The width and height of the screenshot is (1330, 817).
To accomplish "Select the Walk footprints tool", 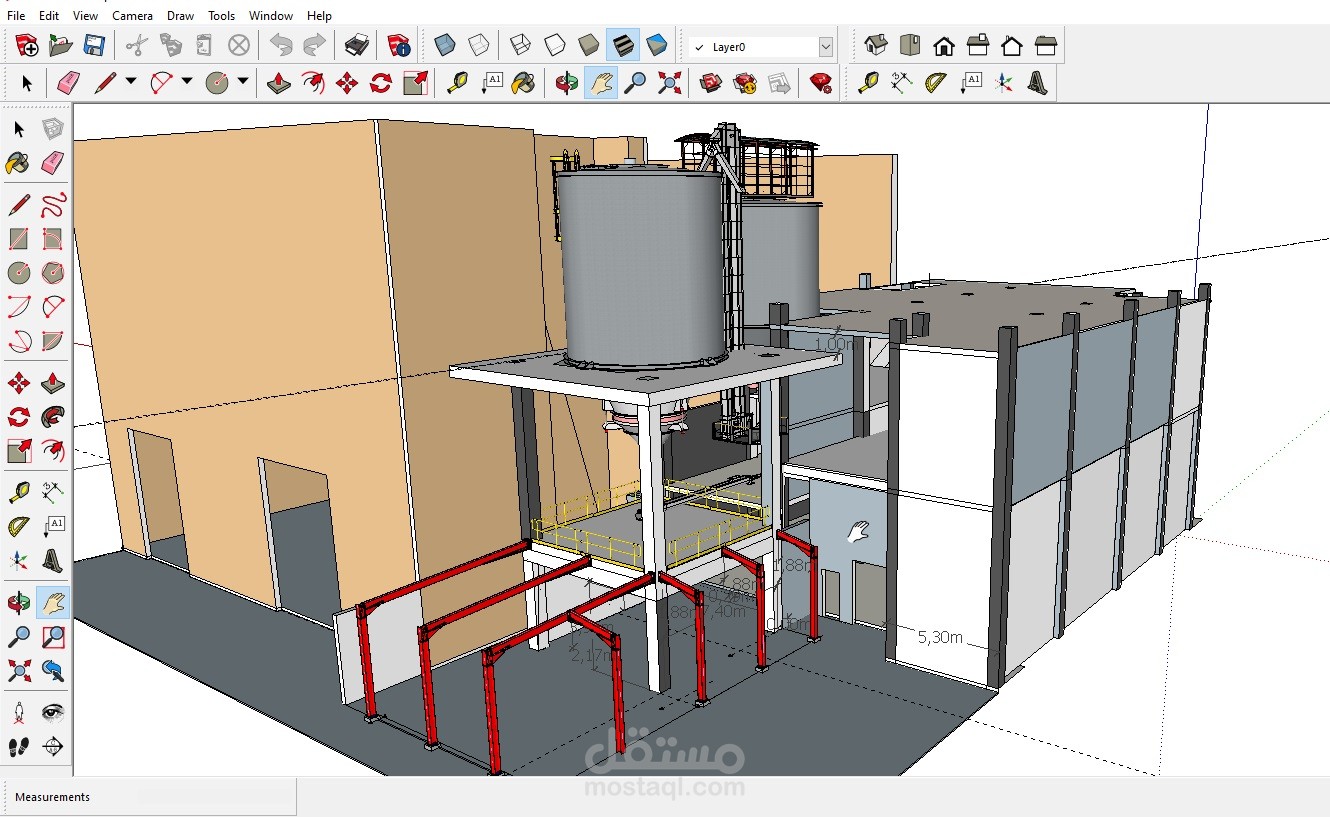I will 19,746.
